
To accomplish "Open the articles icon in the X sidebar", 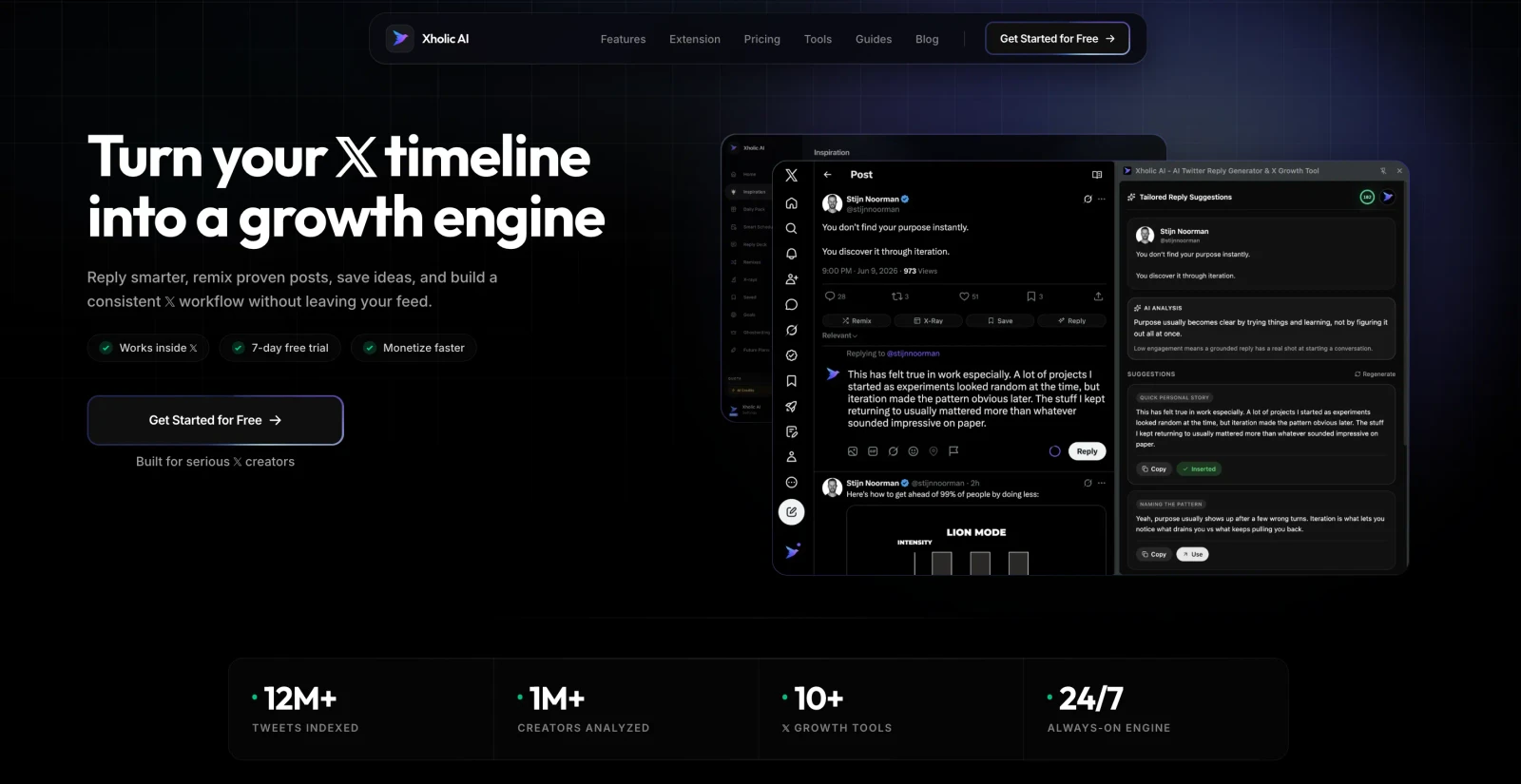I will (x=791, y=431).
